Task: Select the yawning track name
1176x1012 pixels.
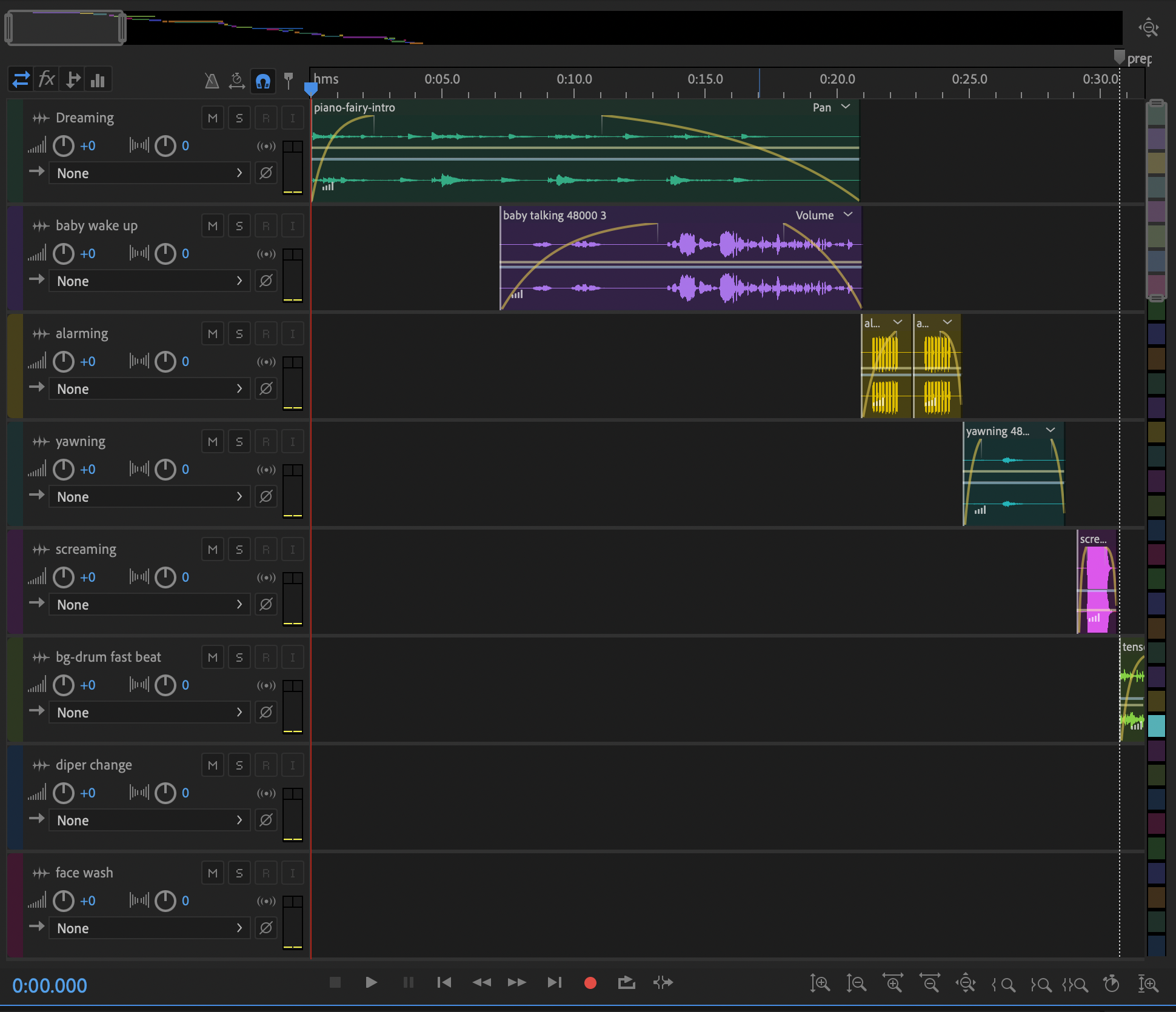Action: 81,441
